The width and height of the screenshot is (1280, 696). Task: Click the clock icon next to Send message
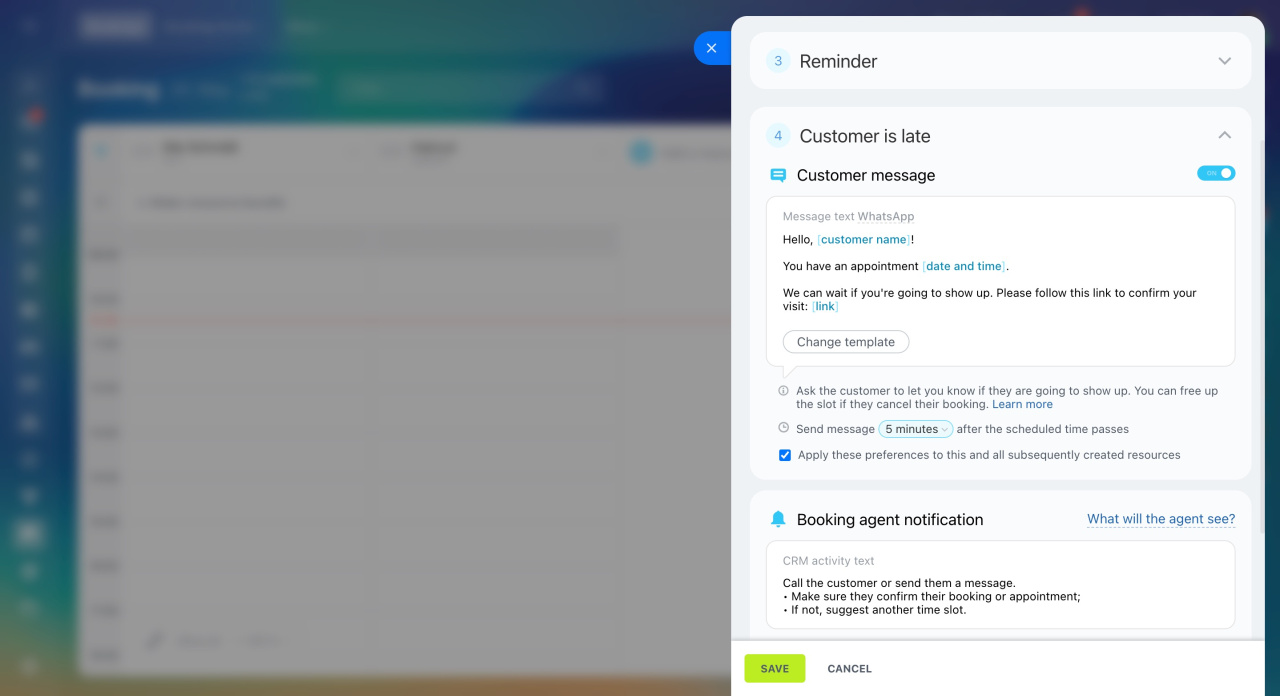[783, 428]
